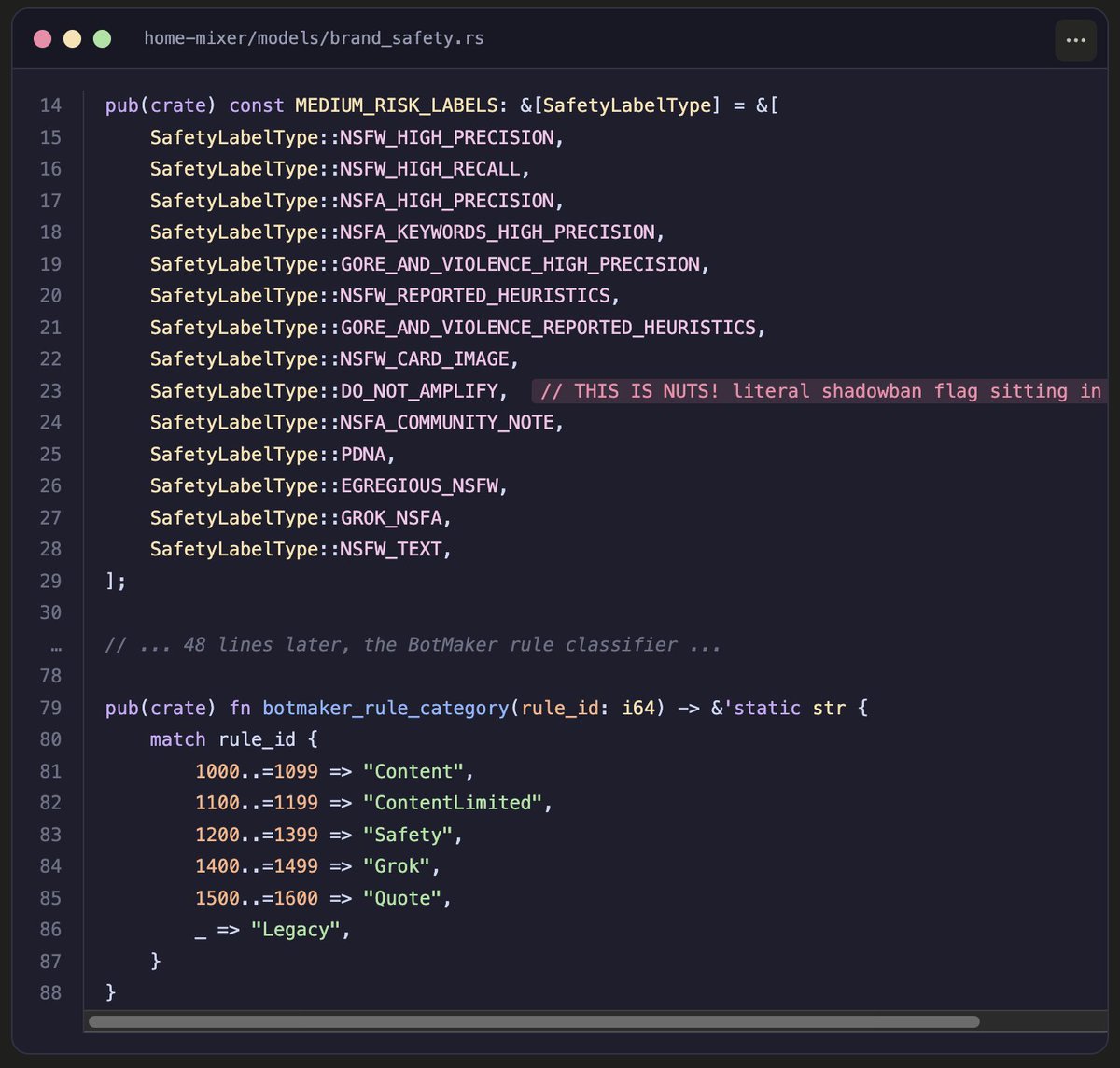The width and height of the screenshot is (1120, 1068).
Task: Click the "Grok" string on line 84
Action: pyautogui.click(x=397, y=867)
